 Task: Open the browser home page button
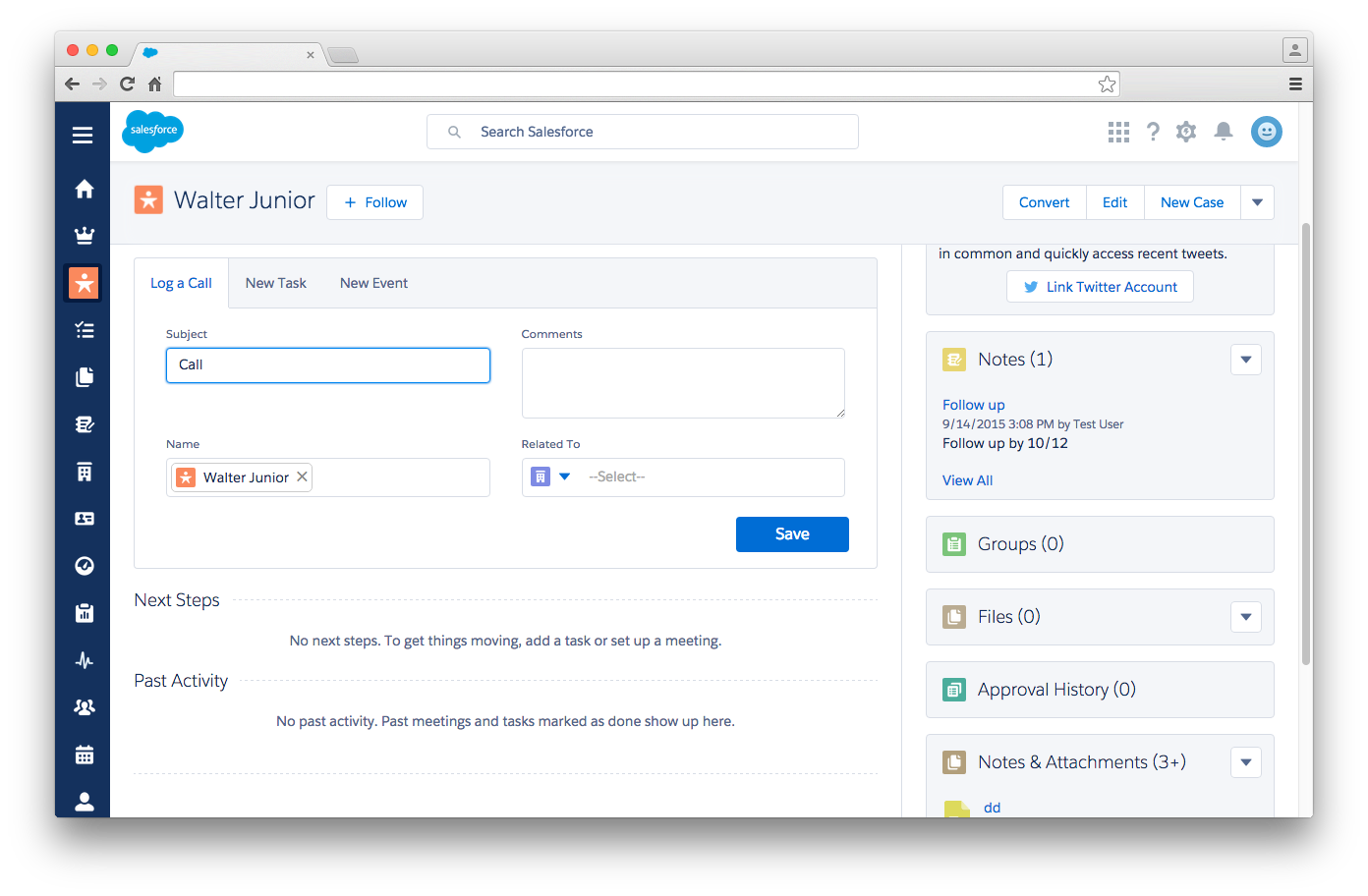coord(154,84)
